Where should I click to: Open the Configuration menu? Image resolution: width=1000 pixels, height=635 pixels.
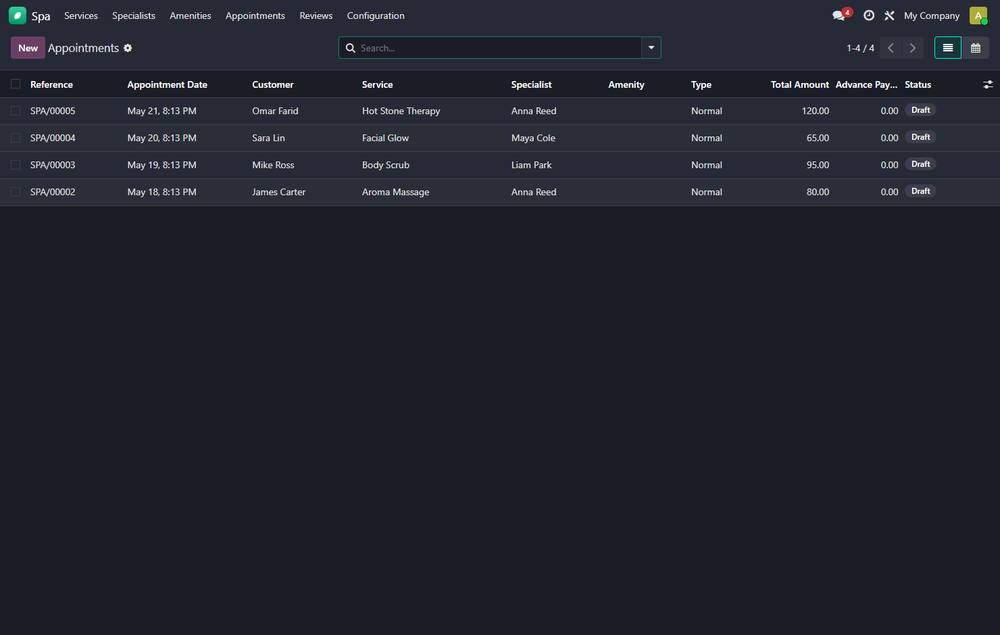[376, 15]
